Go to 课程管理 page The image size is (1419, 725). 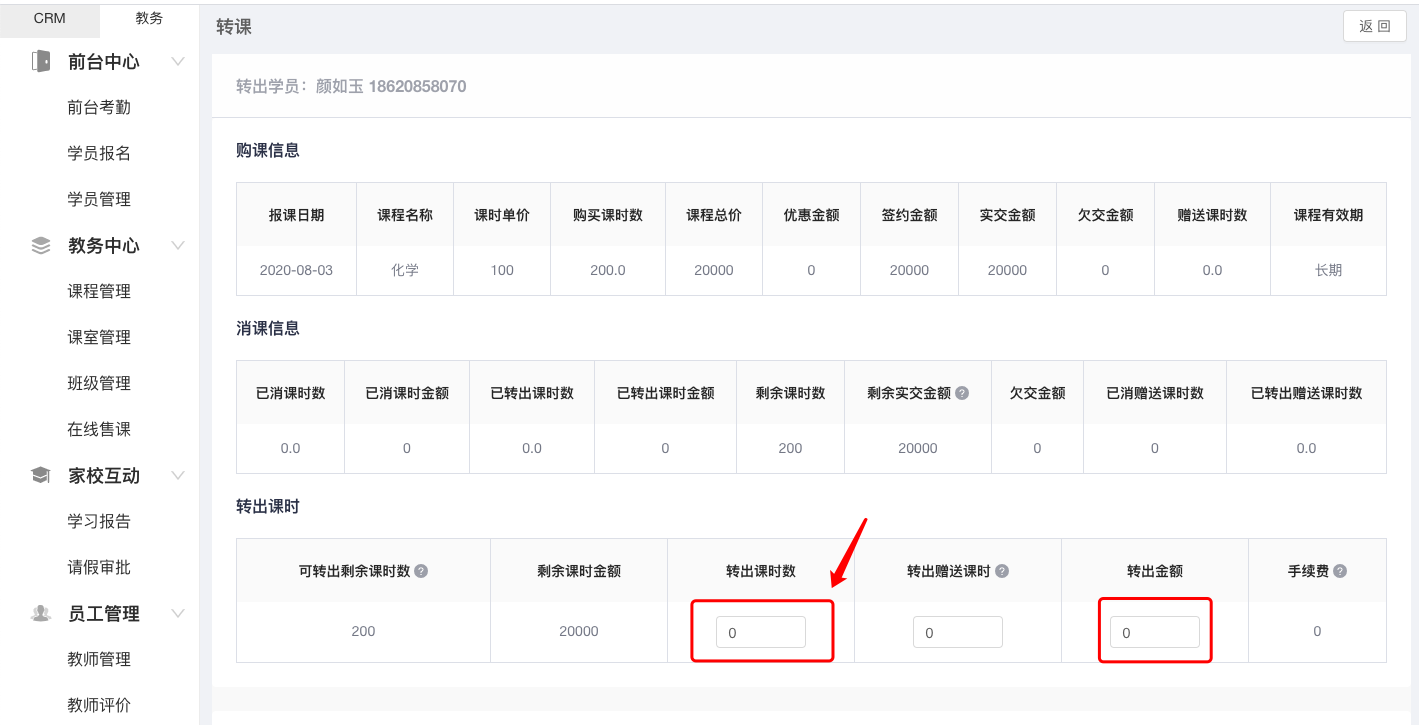tap(99, 291)
